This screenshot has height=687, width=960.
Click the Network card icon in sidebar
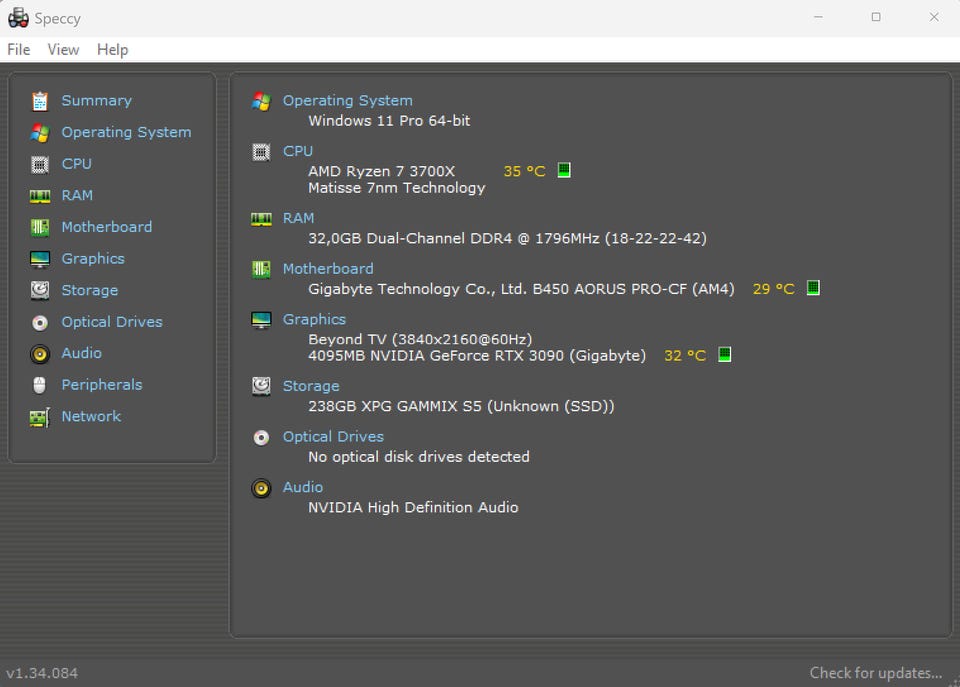[x=40, y=417]
